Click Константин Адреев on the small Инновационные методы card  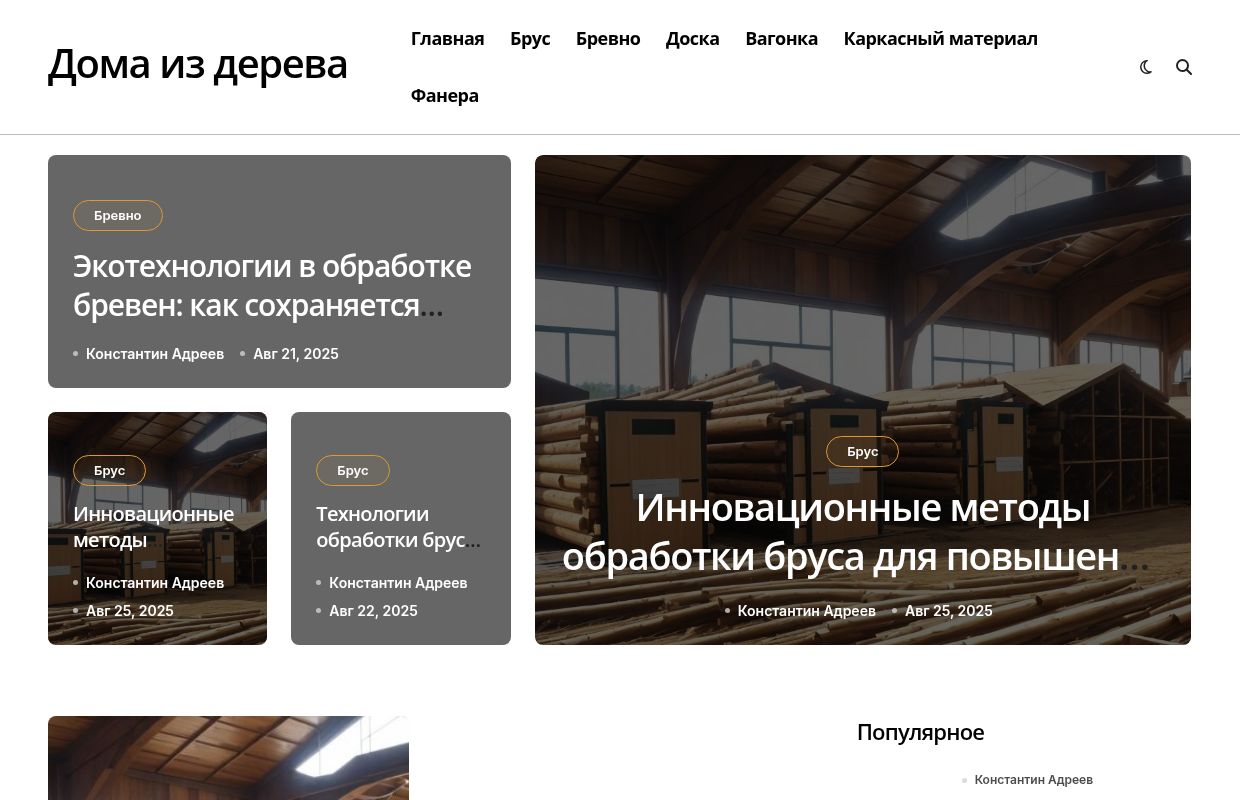(155, 583)
